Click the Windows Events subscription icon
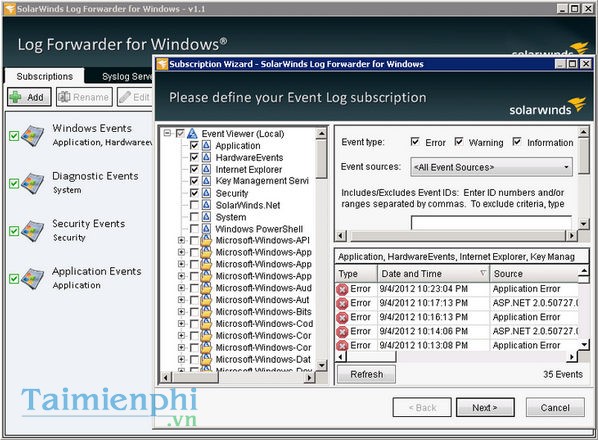598x440 pixels. point(33,135)
